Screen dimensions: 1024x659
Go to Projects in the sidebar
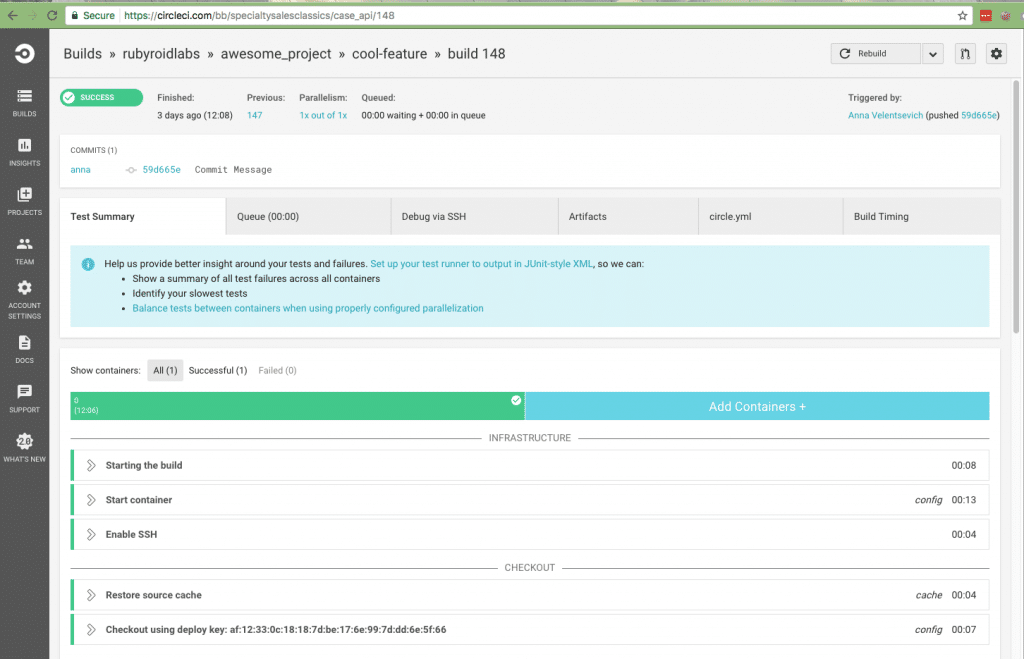click(x=24, y=201)
